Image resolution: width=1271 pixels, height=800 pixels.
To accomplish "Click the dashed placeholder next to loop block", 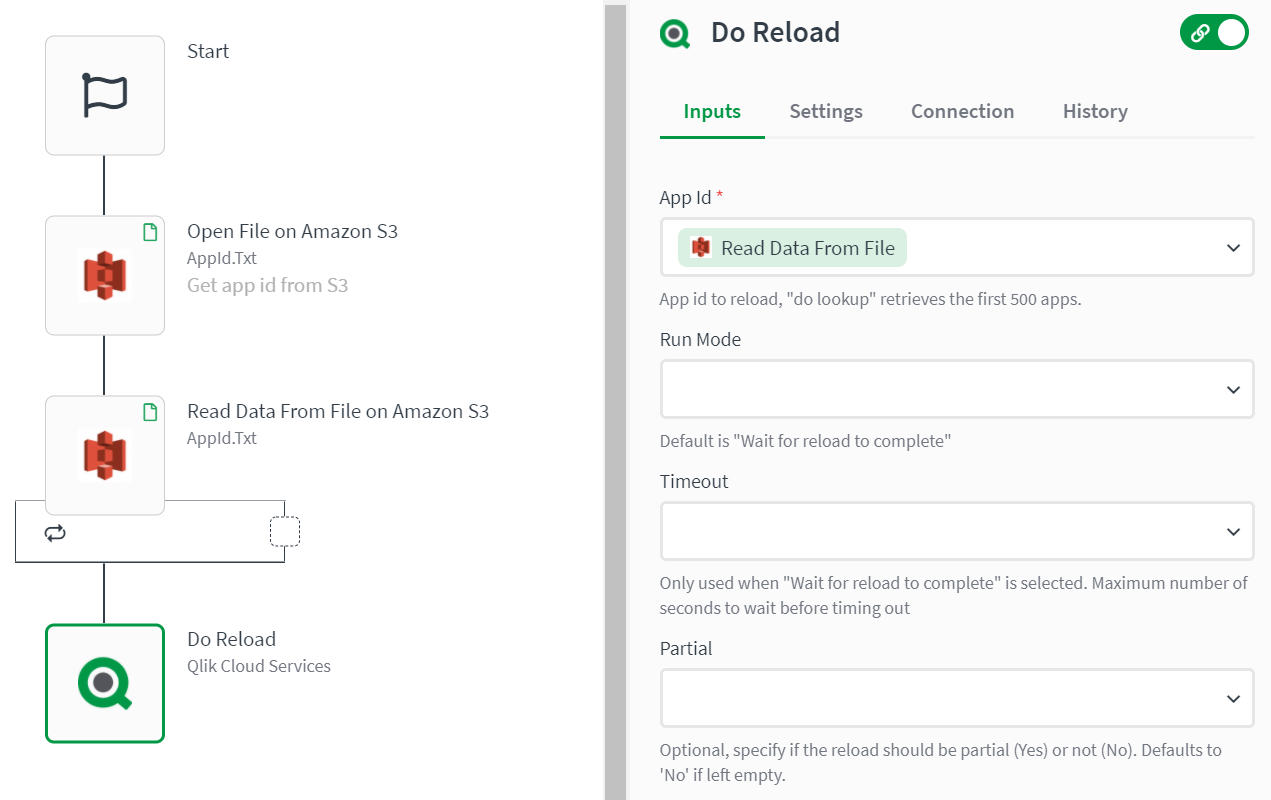I will [285, 531].
